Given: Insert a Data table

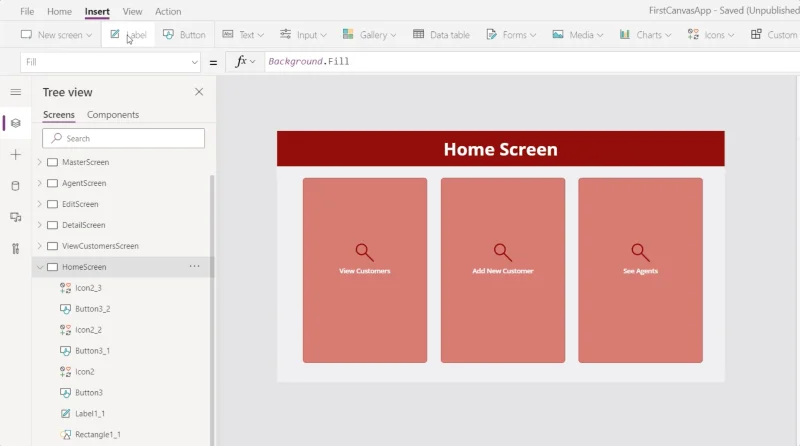Looking at the screenshot, I should coord(441,35).
